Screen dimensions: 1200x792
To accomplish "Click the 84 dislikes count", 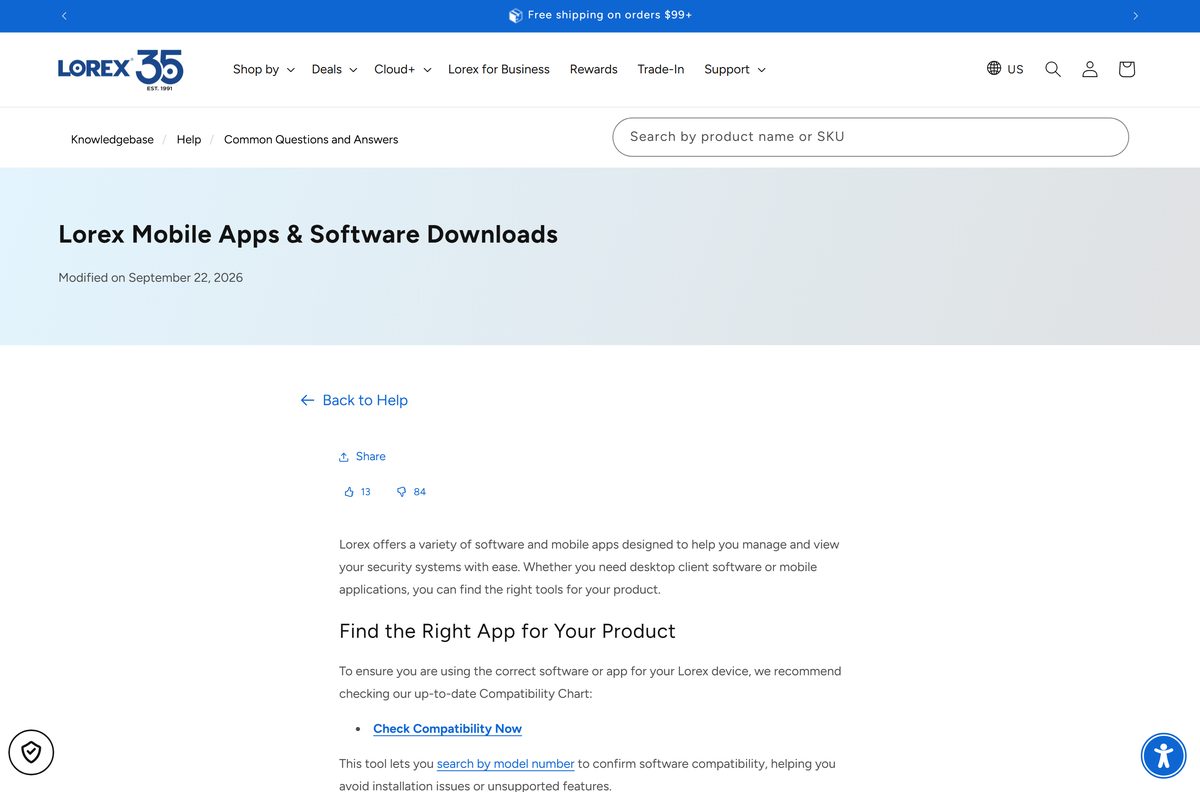I will pos(420,492).
